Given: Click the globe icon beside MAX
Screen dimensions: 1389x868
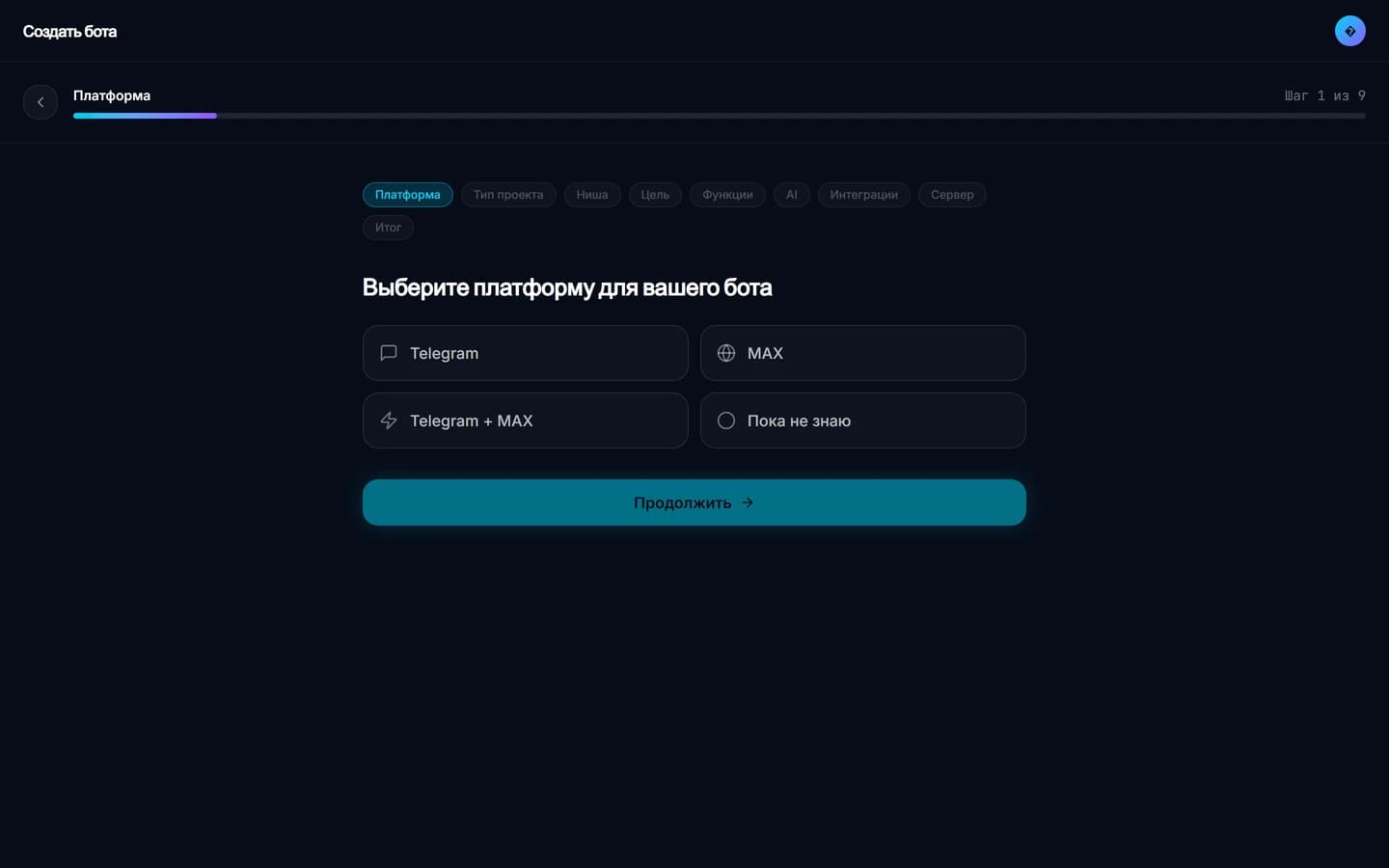Looking at the screenshot, I should click(x=726, y=353).
